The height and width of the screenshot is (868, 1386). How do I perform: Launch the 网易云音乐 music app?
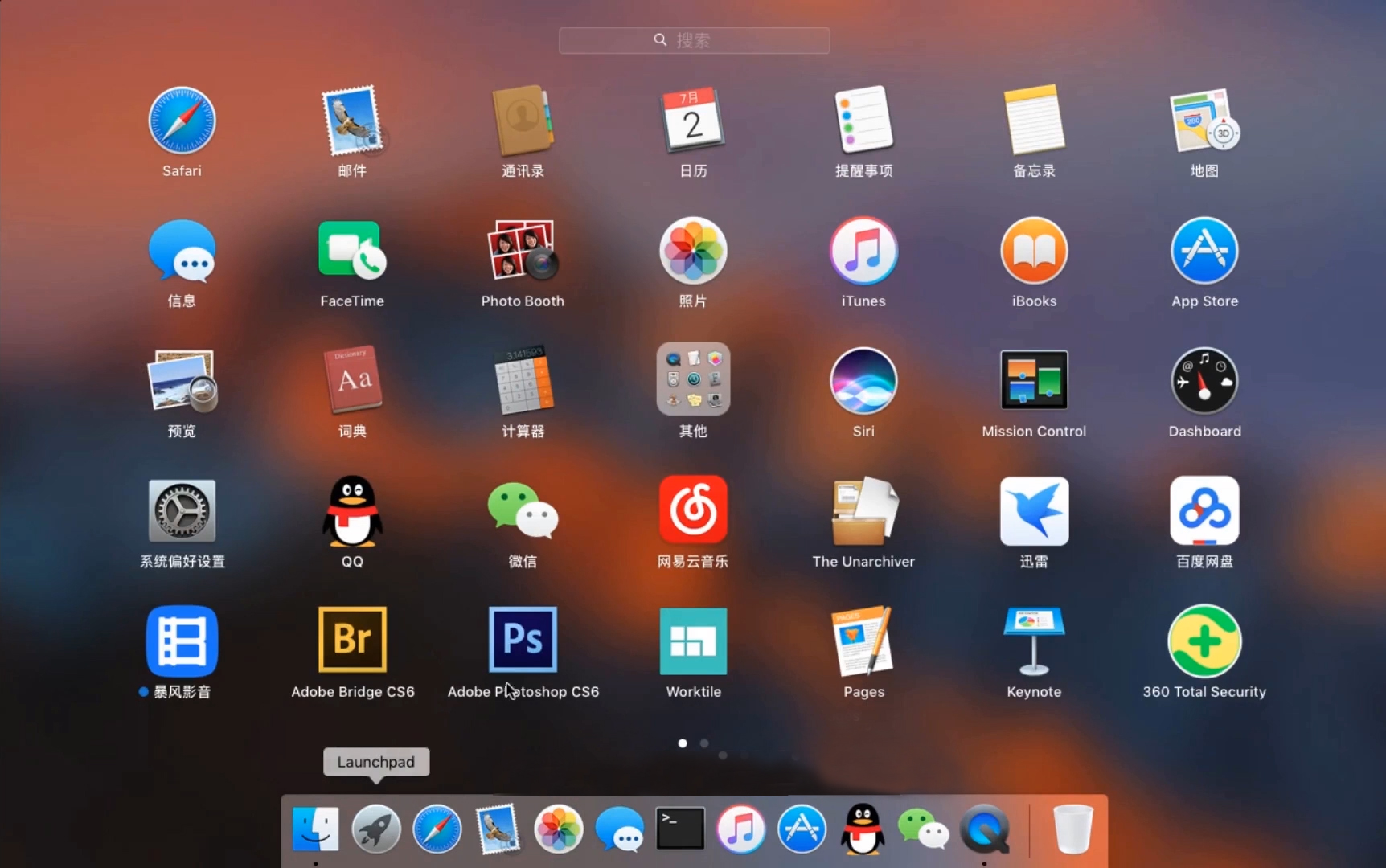tap(694, 511)
